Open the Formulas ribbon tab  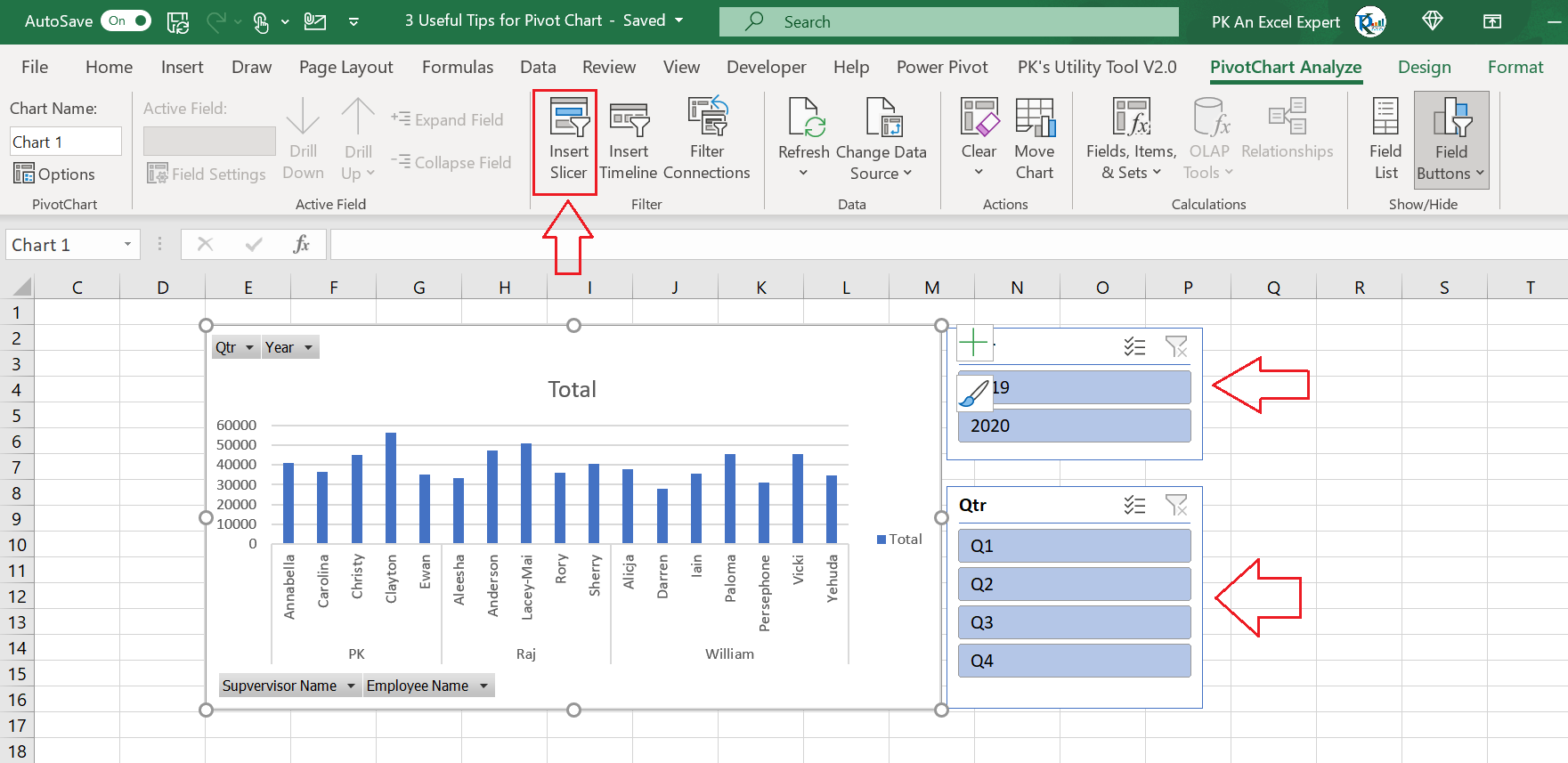point(457,67)
